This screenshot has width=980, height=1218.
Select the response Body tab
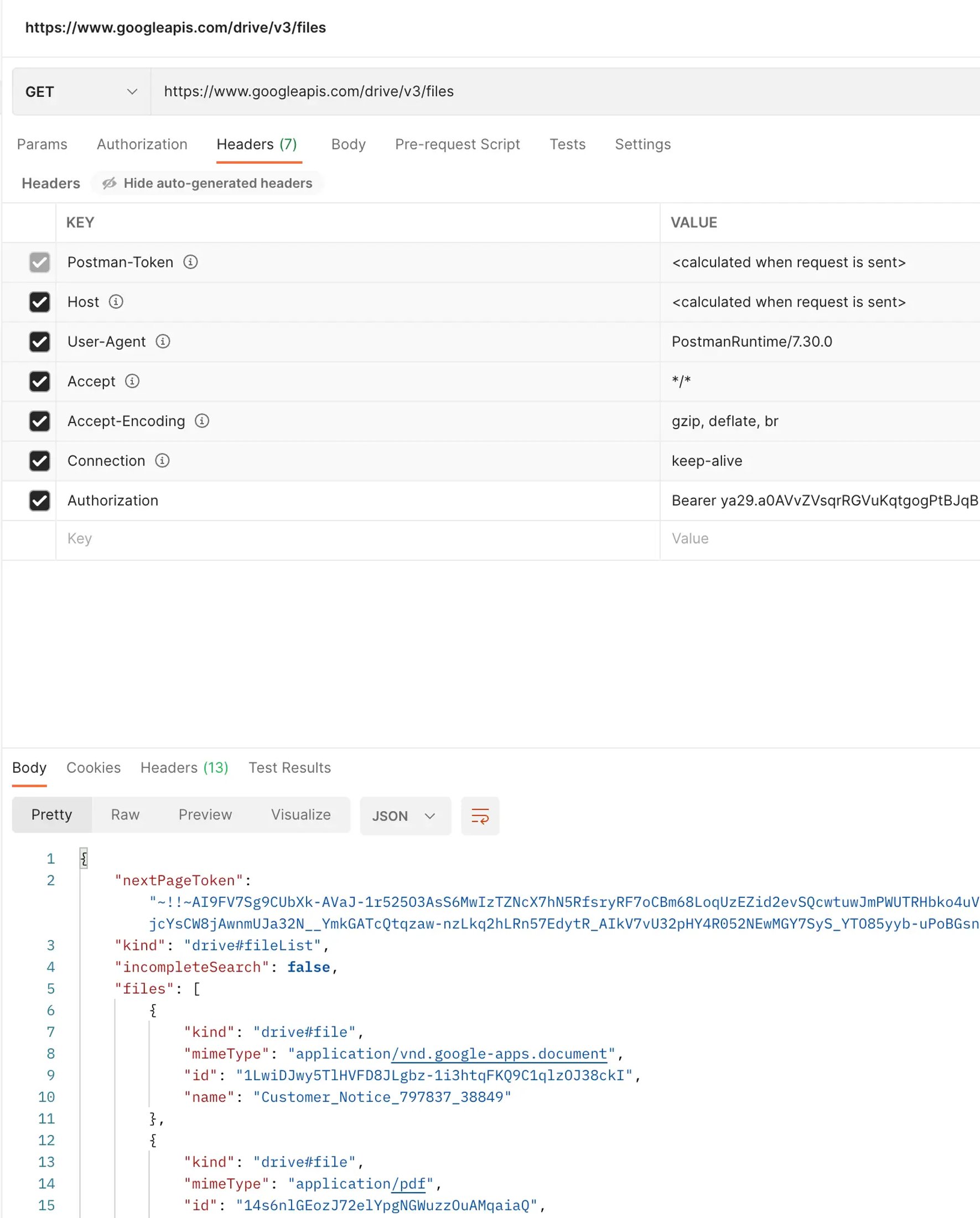click(x=29, y=767)
